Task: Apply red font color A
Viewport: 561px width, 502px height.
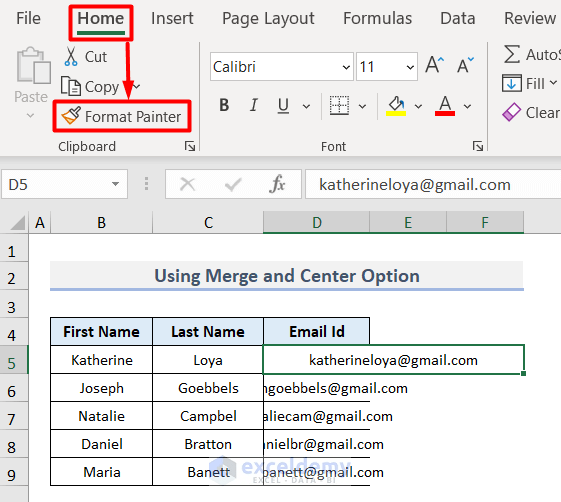Action: [445, 106]
